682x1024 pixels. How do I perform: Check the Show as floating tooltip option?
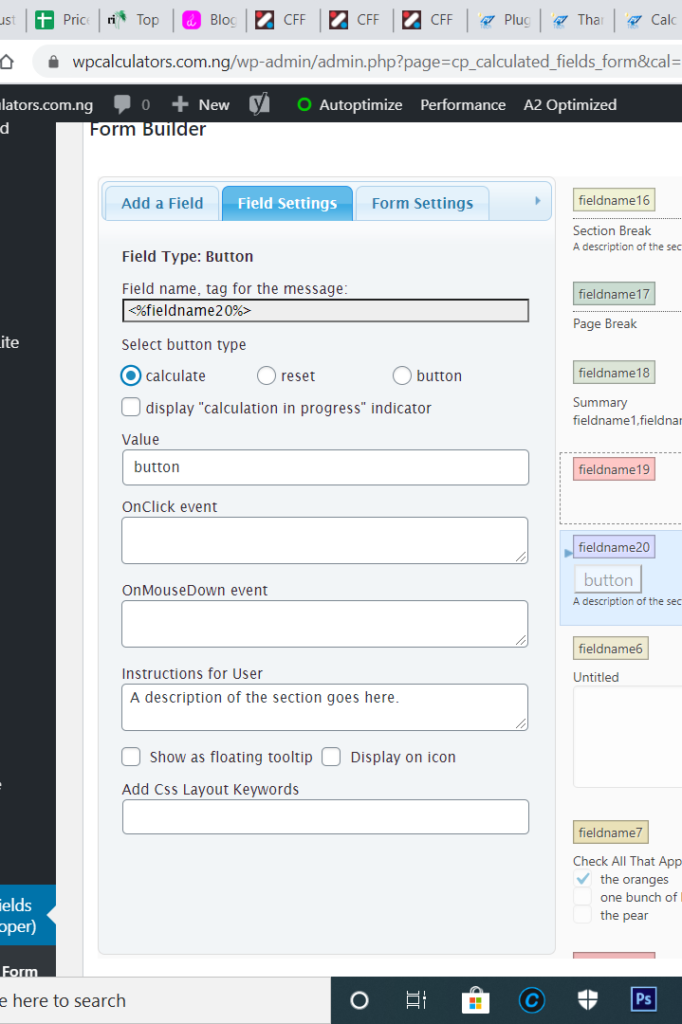coord(131,757)
